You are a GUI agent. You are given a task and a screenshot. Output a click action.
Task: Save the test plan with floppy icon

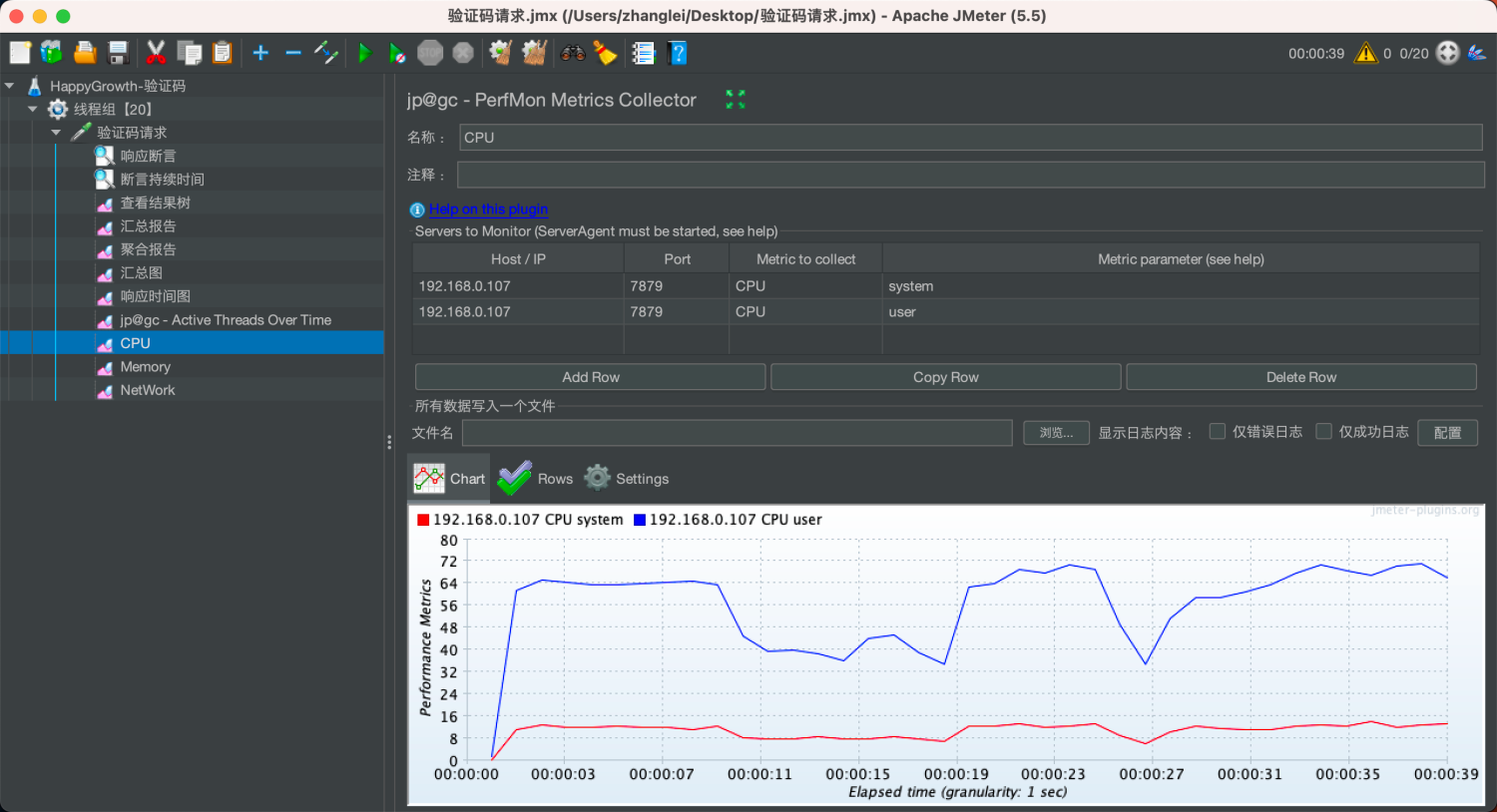tap(118, 53)
